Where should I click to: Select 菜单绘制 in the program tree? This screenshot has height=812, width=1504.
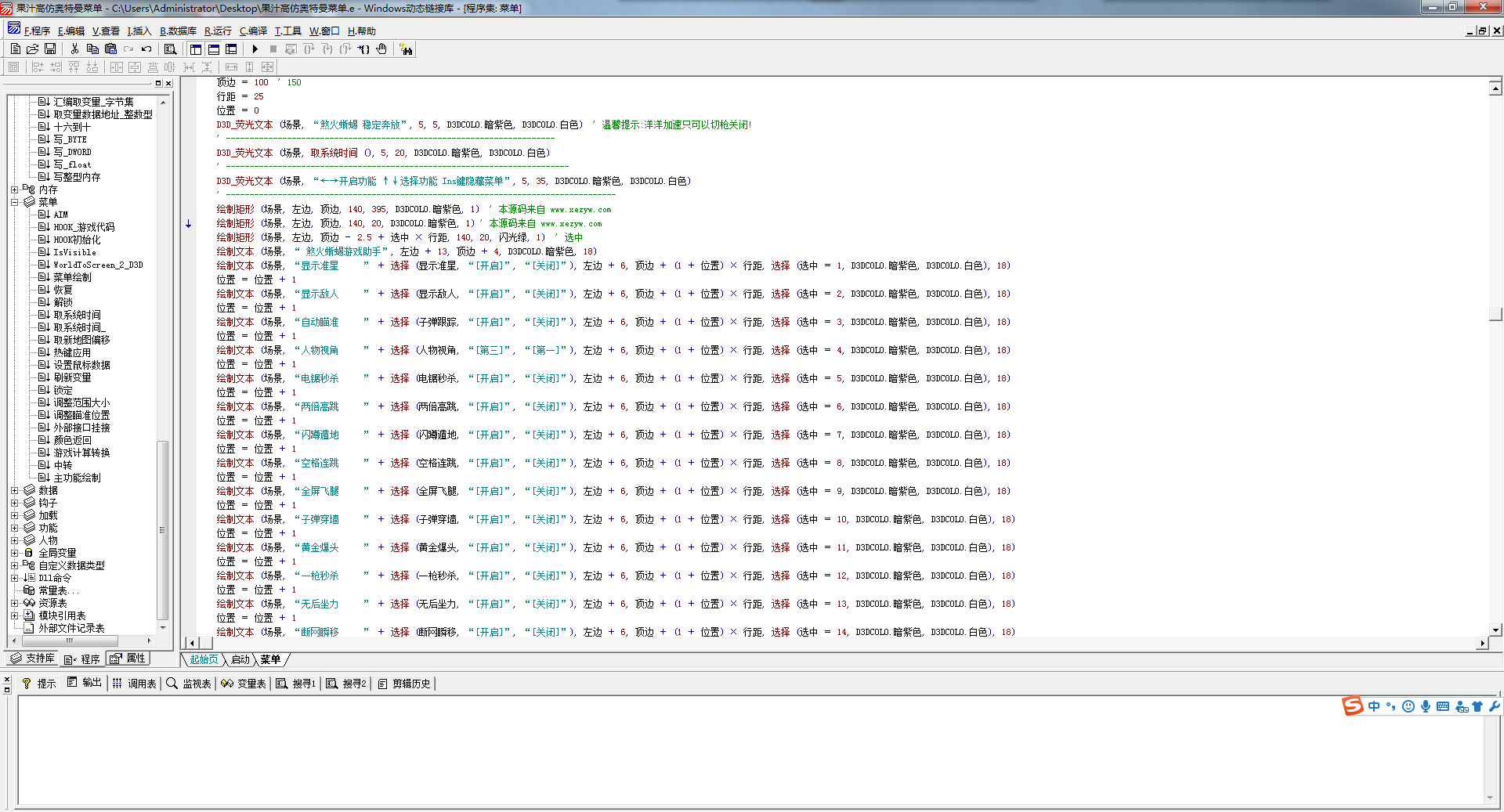[x=72, y=277]
